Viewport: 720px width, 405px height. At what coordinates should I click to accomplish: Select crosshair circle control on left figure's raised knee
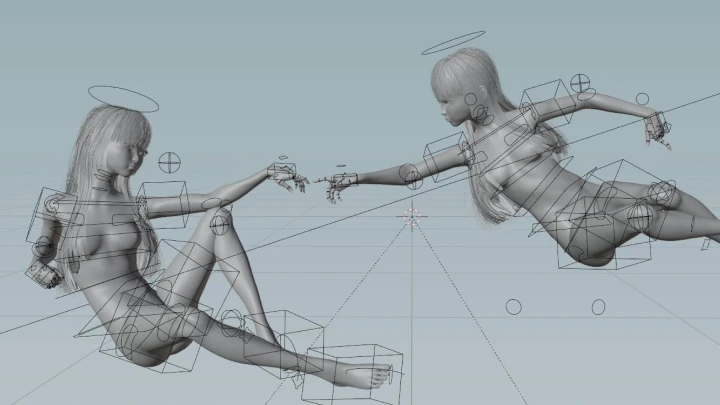(x=220, y=225)
